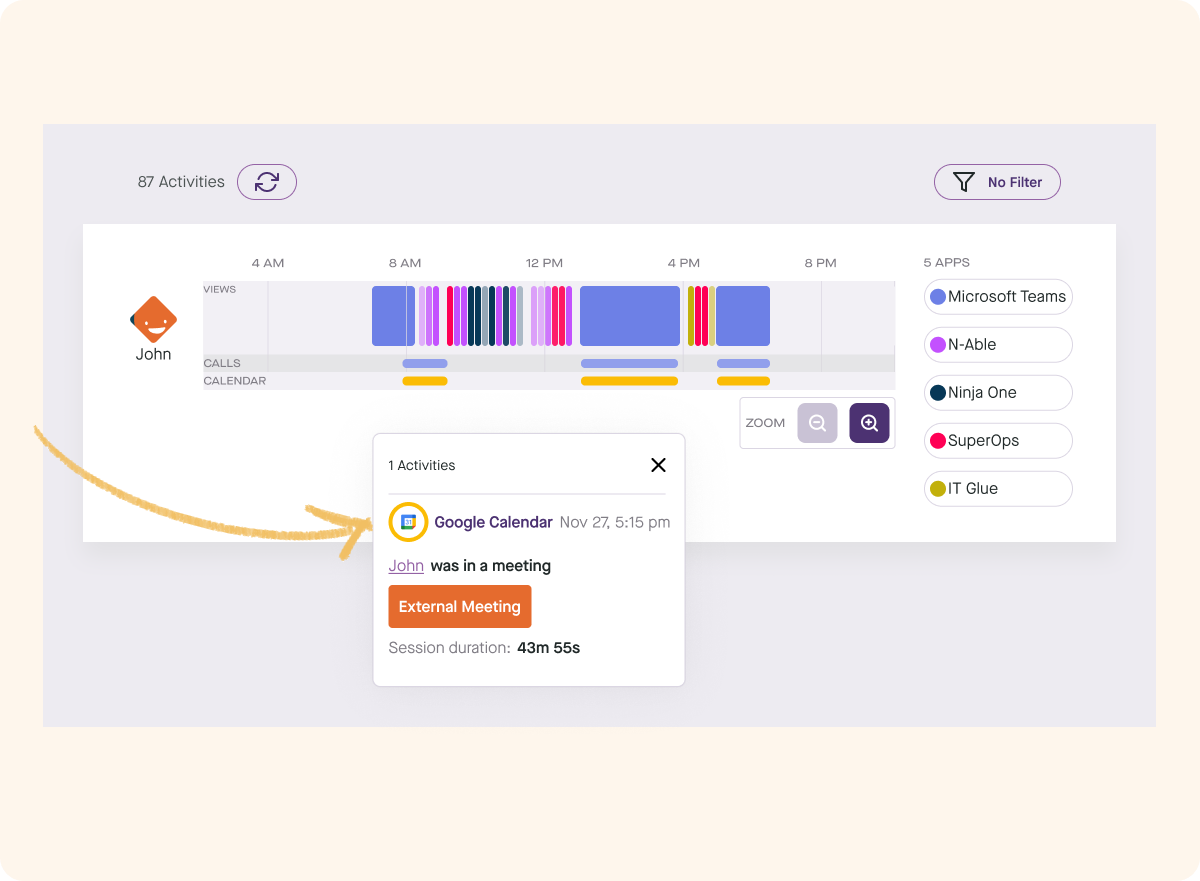Click the Nov 27, 5:15 pm timestamp

(x=615, y=522)
